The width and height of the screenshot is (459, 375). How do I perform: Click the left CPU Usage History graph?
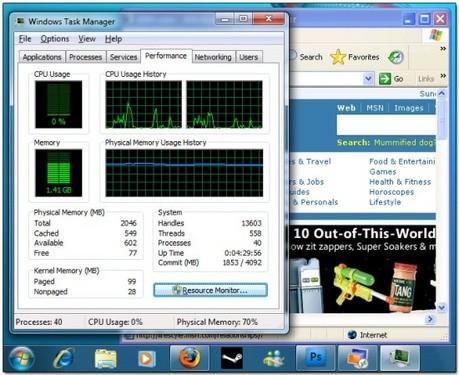[x=144, y=104]
